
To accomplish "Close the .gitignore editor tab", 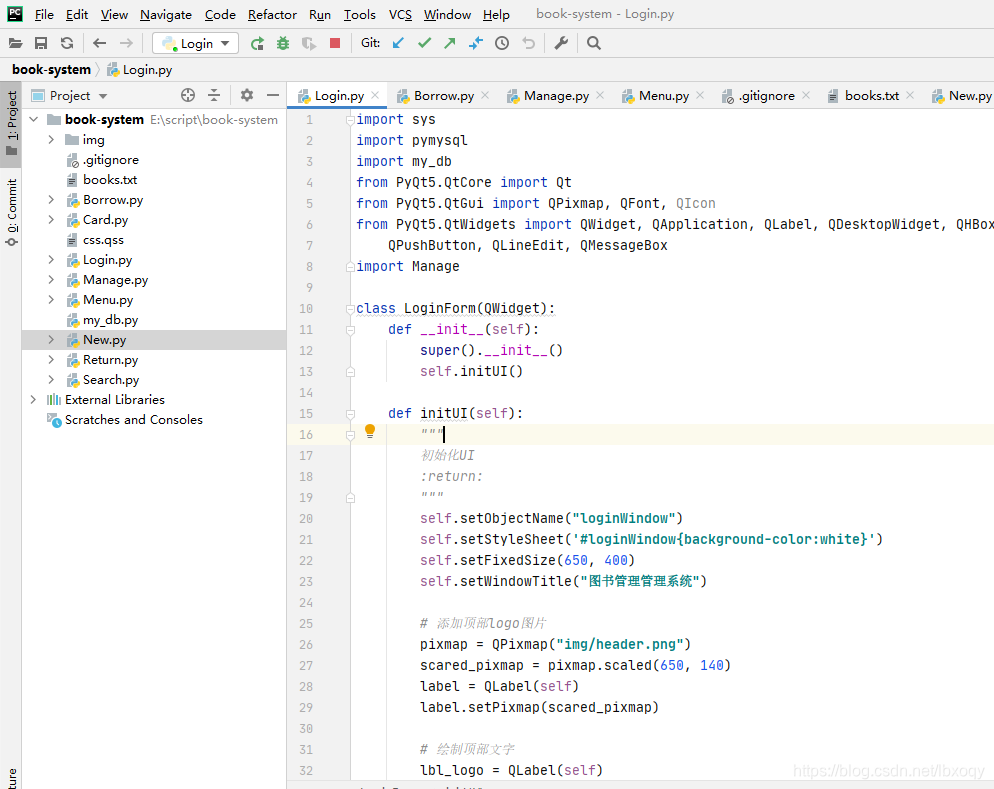I will (806, 95).
